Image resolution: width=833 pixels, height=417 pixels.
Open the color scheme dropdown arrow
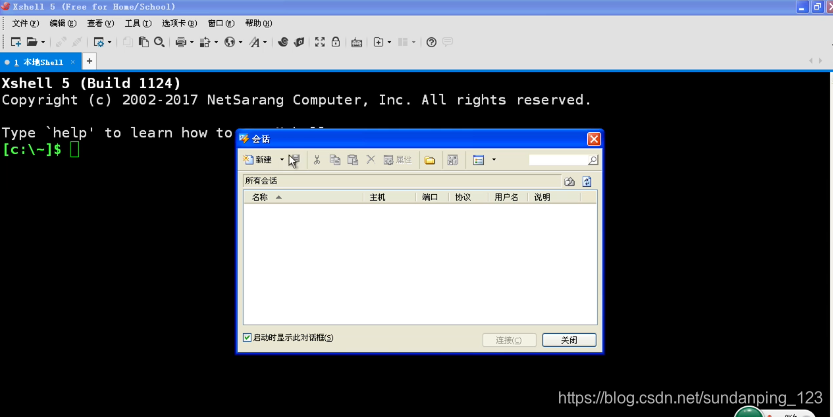point(216,42)
